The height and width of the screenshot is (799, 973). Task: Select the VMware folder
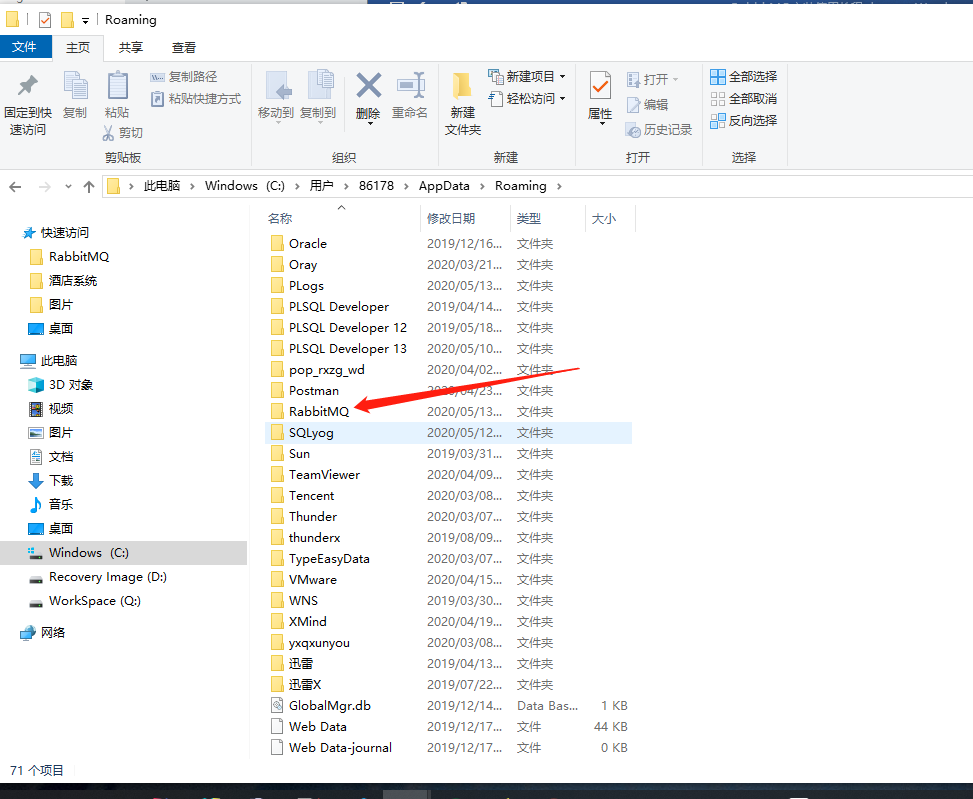pos(448,579)
